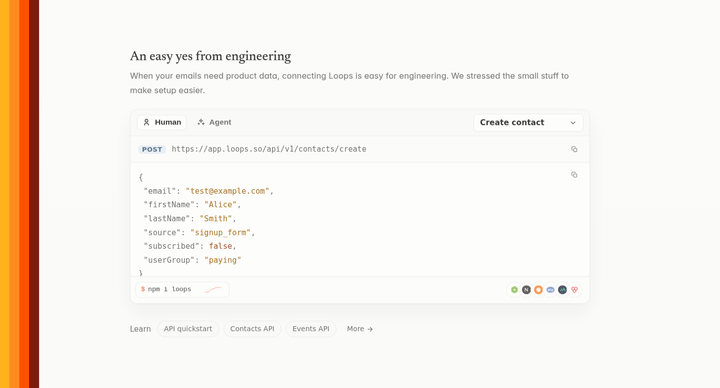Viewport: 720px width, 388px height.
Task: Click the "signup_form" source value
Action: point(220,232)
